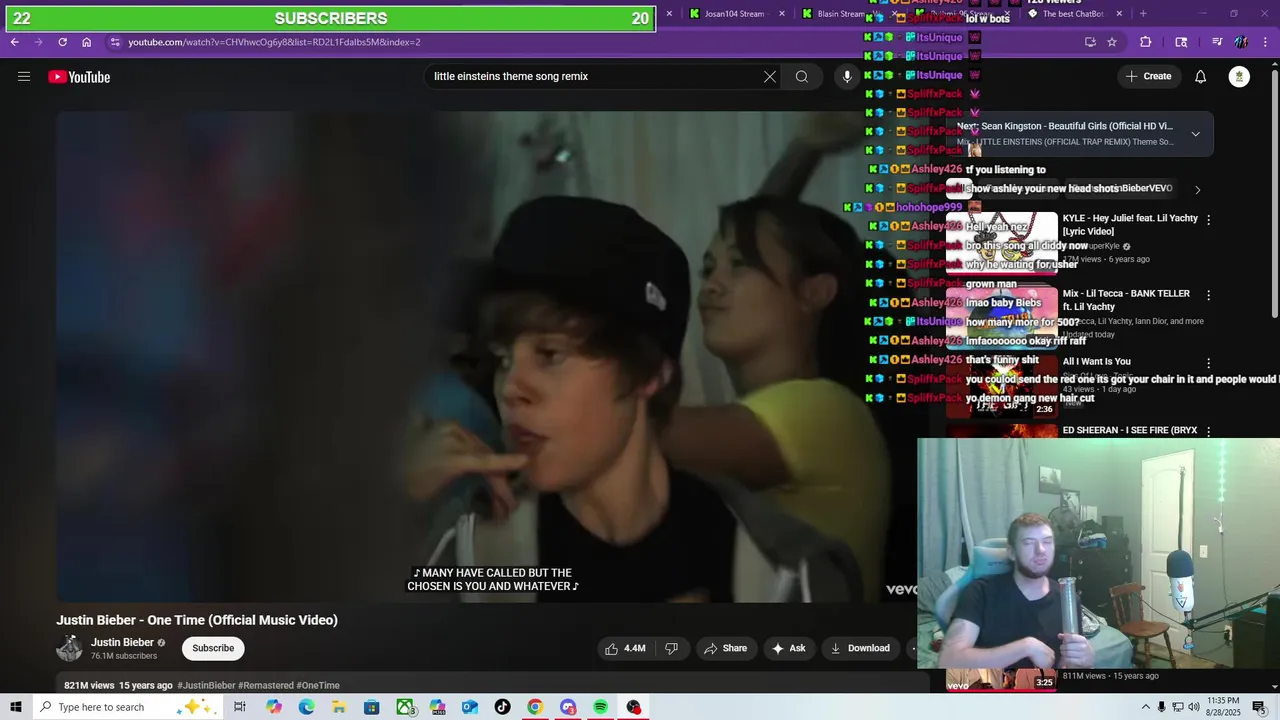Open Google Chrome from the taskbar
Image resolution: width=1280 pixels, height=720 pixels.
[535, 707]
